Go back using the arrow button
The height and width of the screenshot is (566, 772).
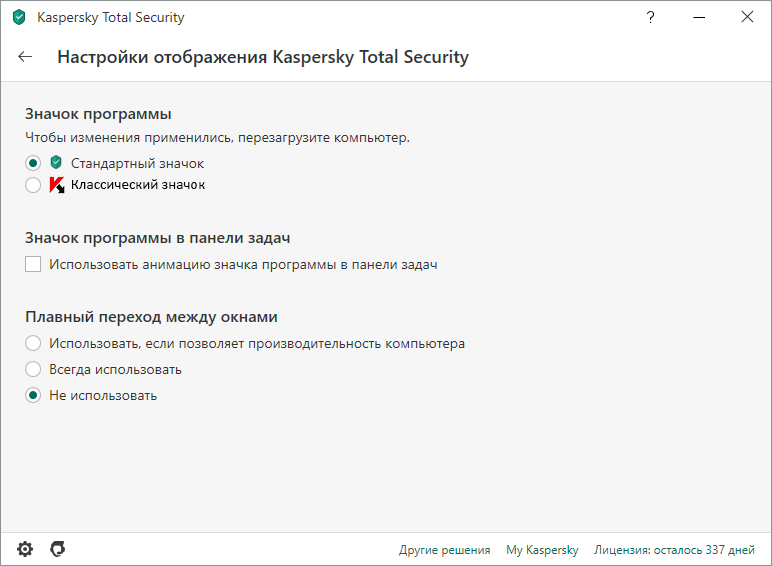tap(25, 57)
